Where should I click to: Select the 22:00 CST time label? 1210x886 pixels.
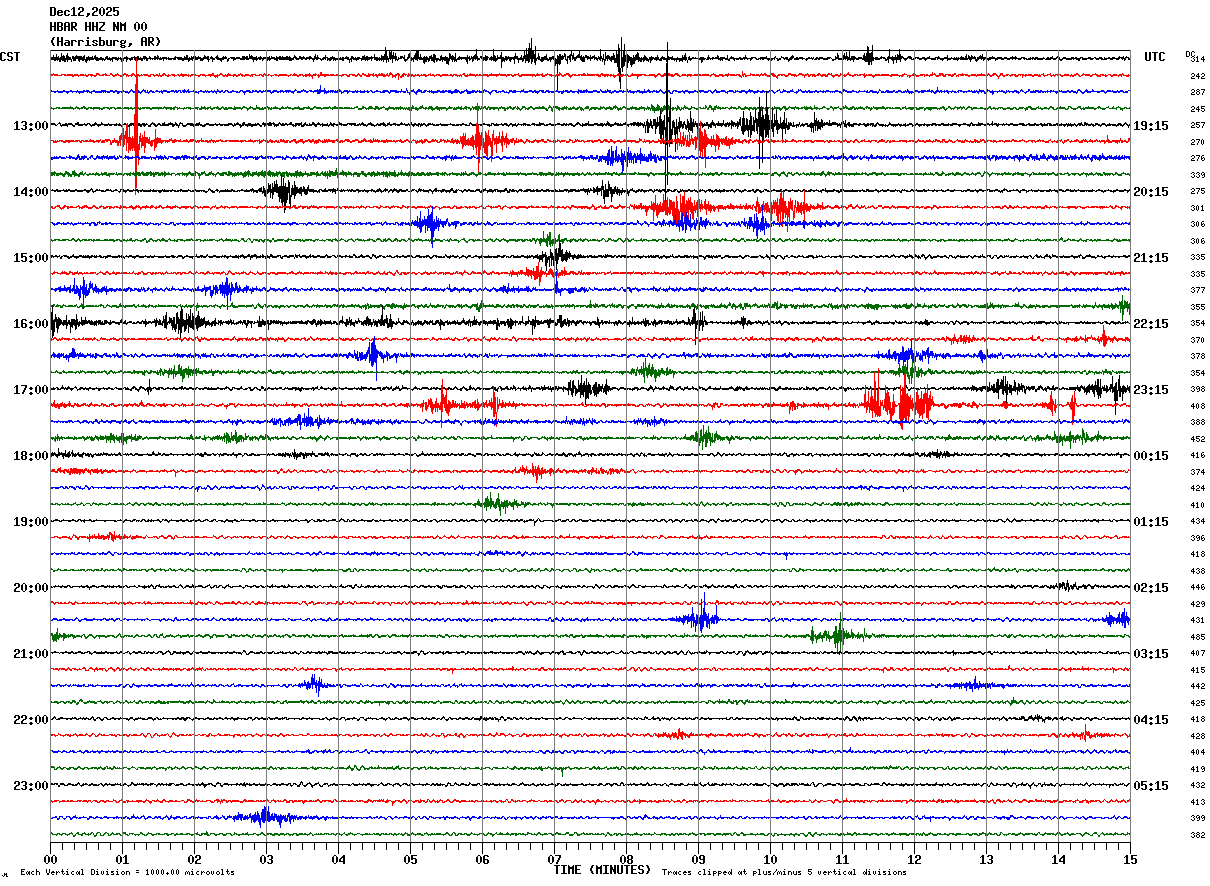point(30,720)
